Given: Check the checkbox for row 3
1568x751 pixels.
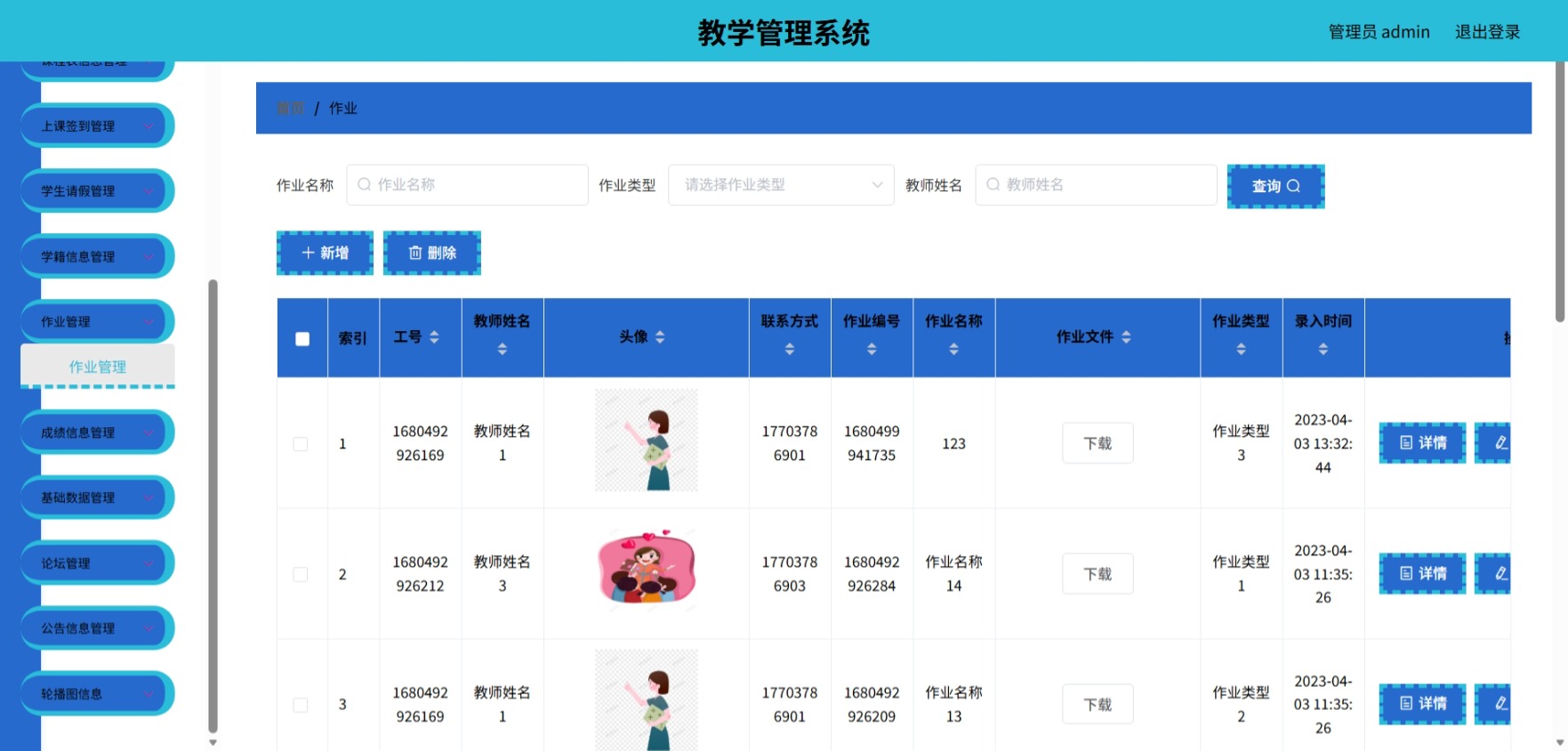Looking at the screenshot, I should coord(301,705).
